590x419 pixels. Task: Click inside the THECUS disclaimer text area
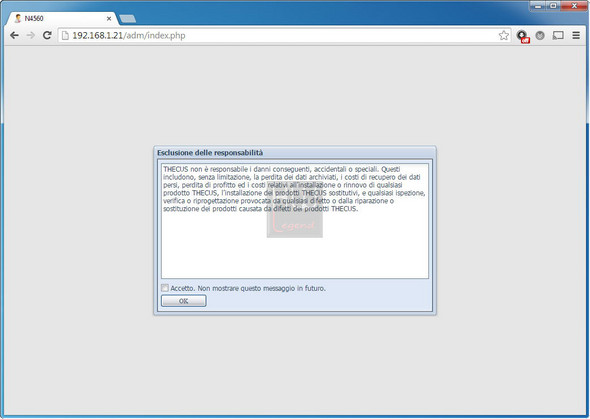coord(295,221)
